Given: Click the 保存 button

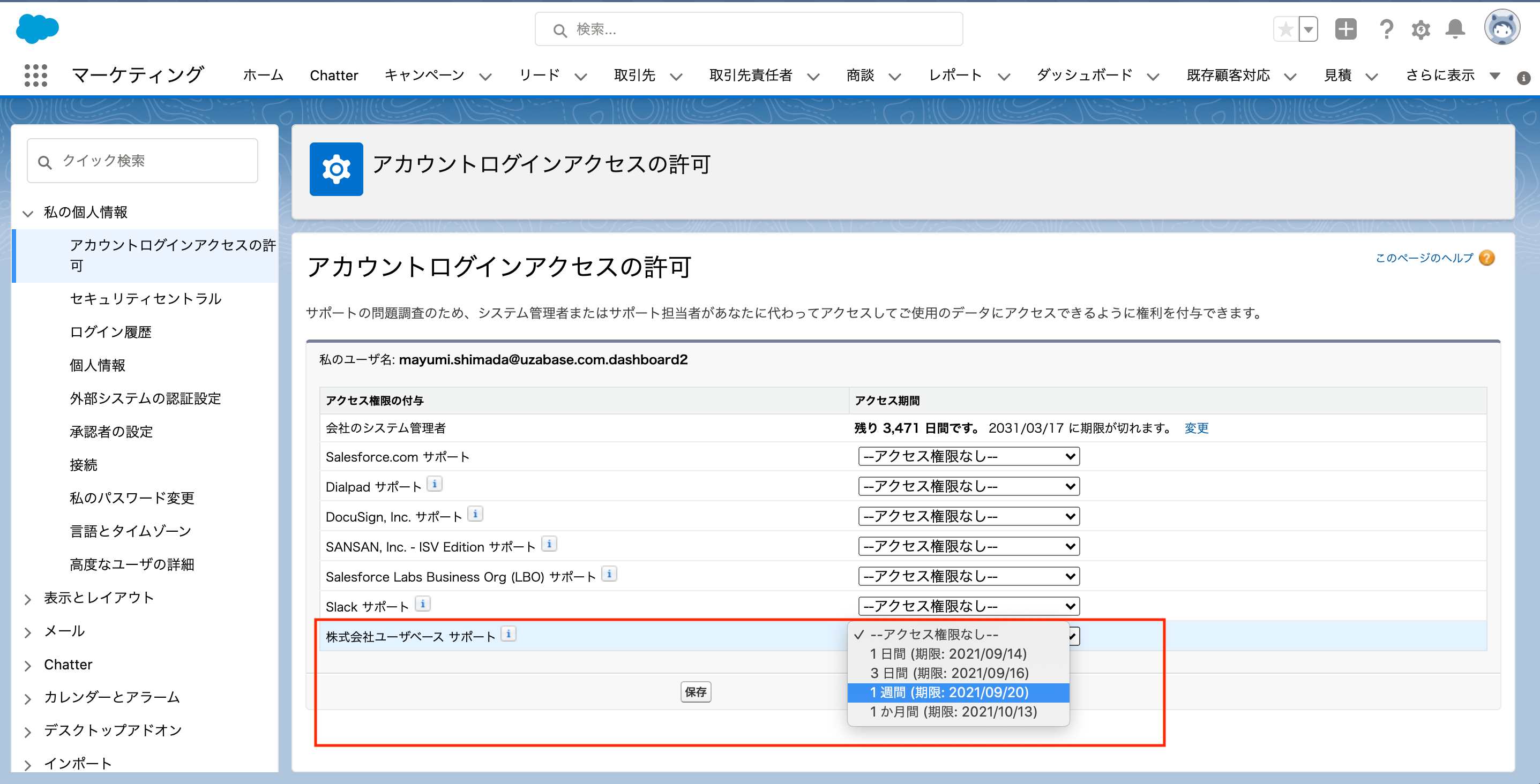Looking at the screenshot, I should click(x=696, y=692).
